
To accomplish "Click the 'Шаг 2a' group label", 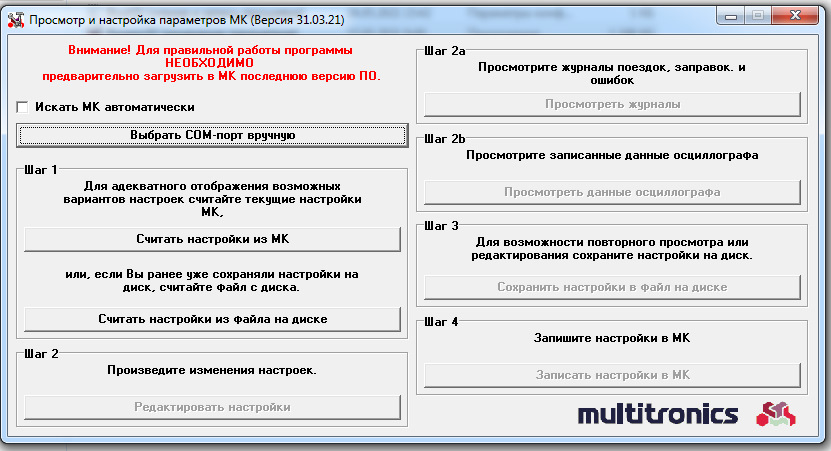I will click(x=445, y=51).
